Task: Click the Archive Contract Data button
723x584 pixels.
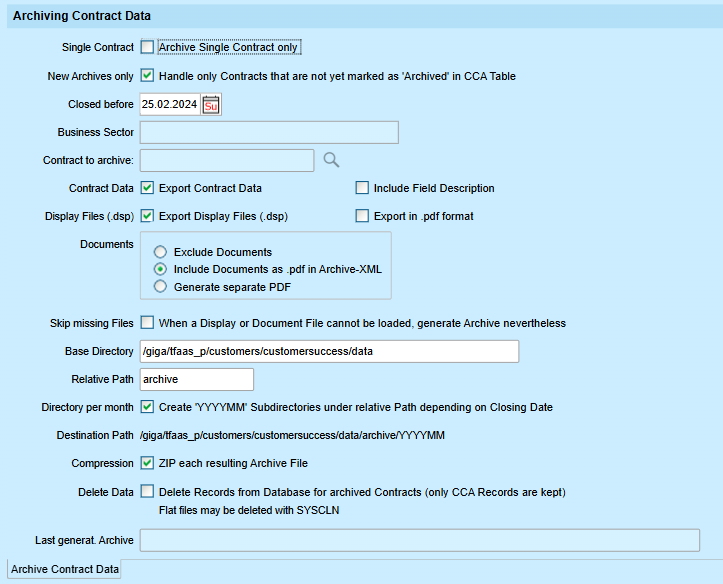Action: click(x=65, y=569)
